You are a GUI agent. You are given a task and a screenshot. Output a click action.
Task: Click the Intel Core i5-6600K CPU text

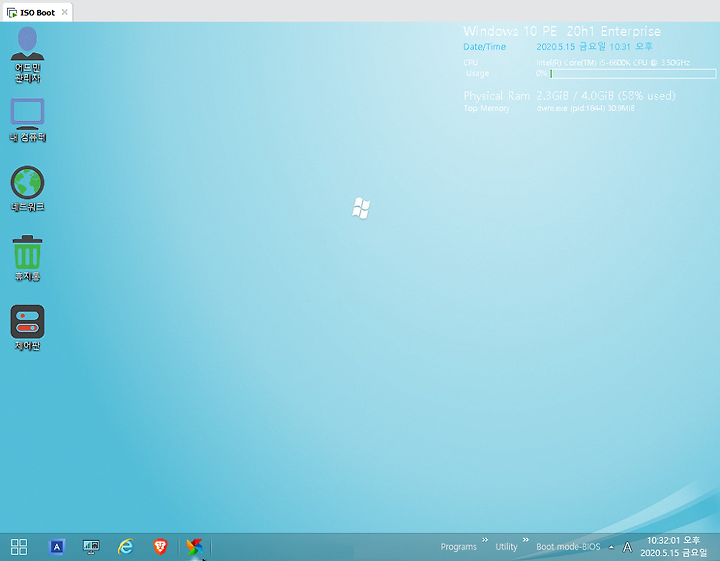(x=613, y=62)
